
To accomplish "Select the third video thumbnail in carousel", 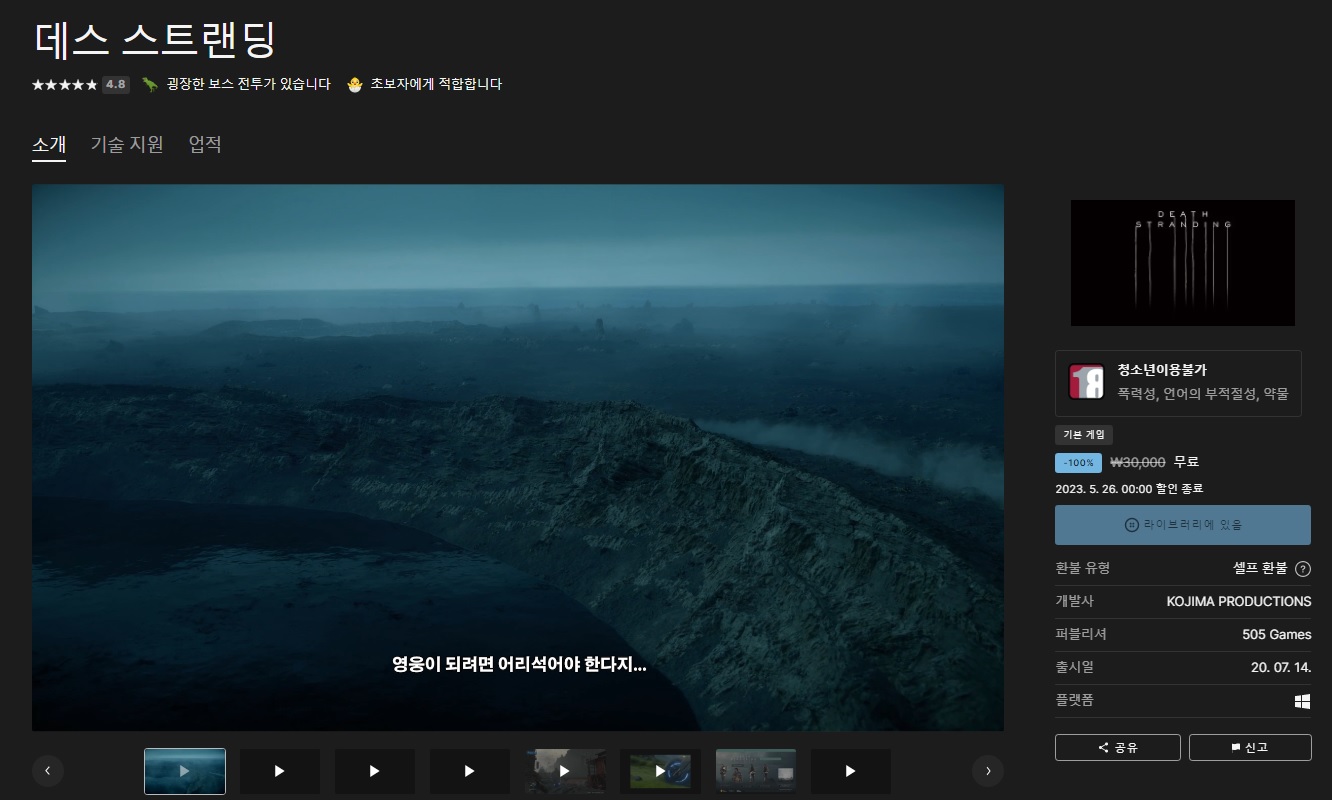I will (375, 771).
